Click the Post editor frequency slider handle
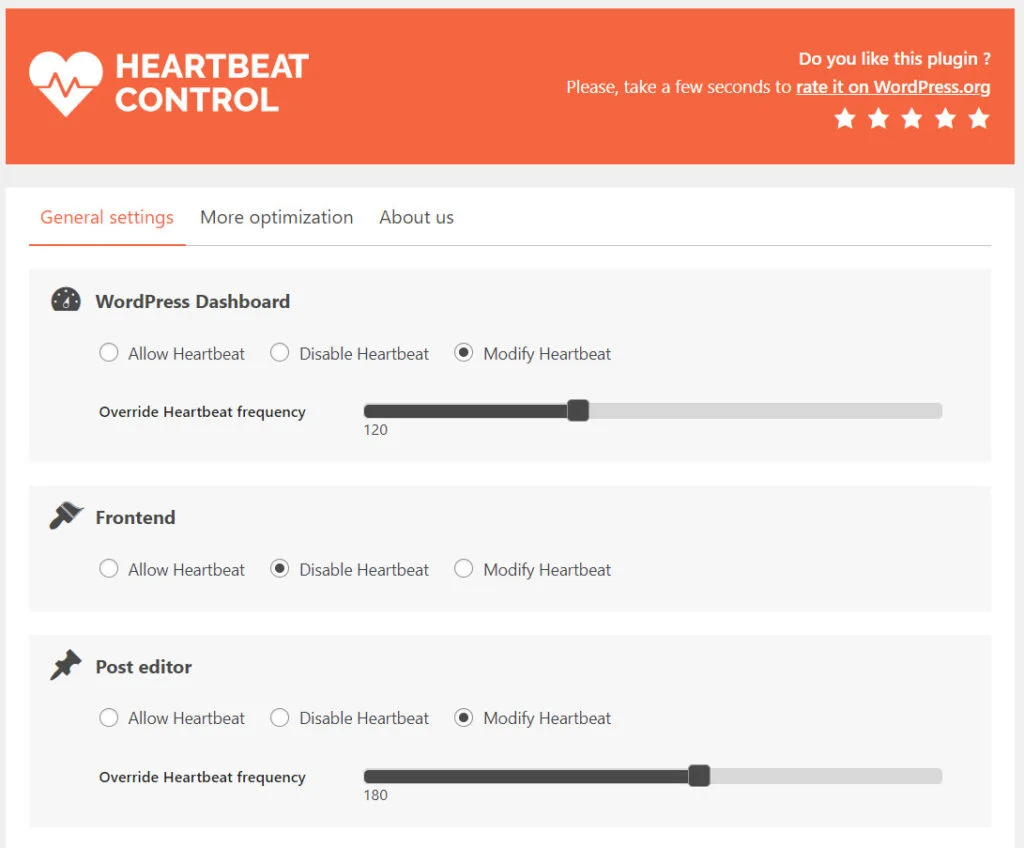 coord(700,775)
